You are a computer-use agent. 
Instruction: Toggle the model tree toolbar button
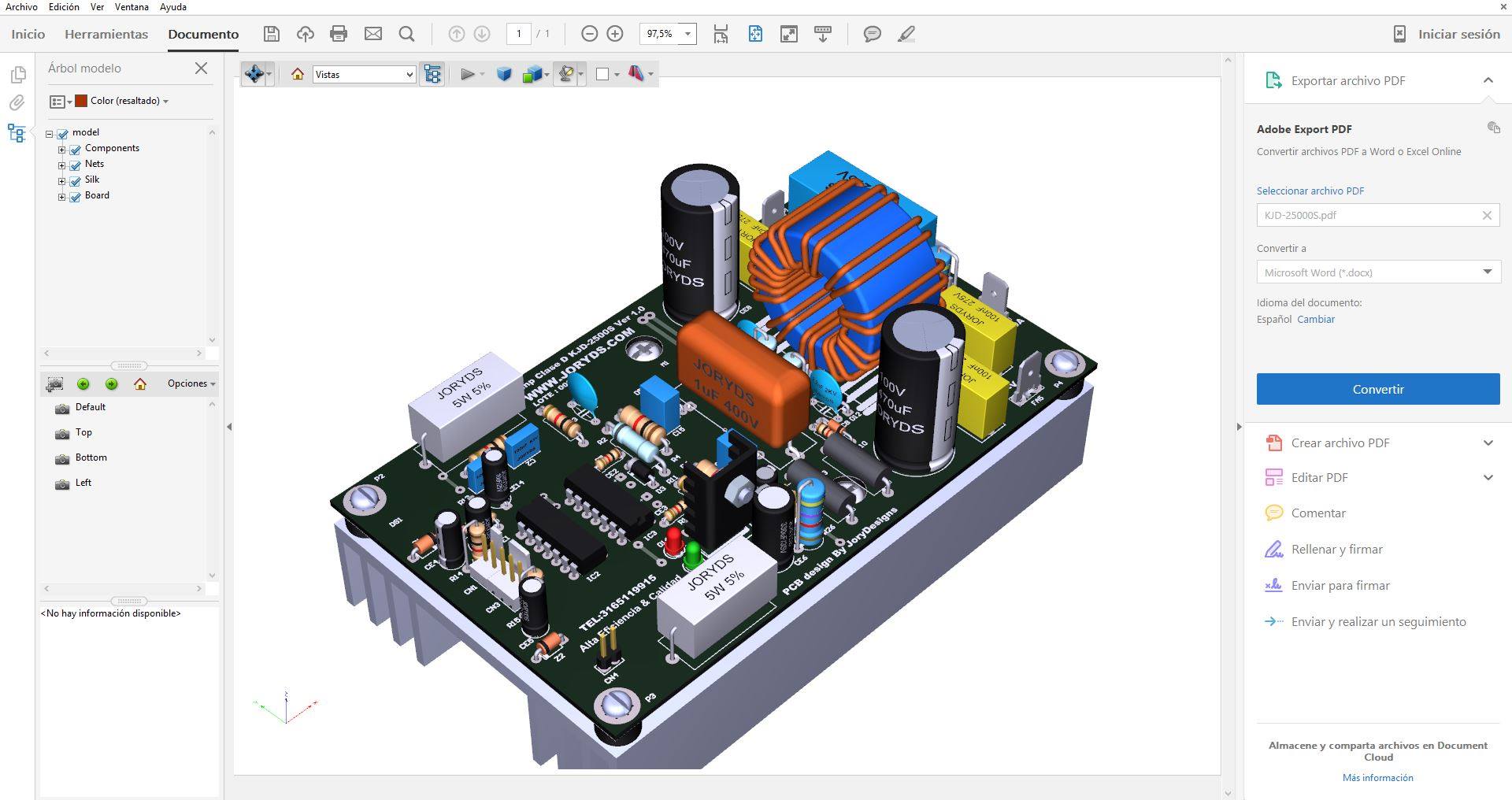[432, 74]
